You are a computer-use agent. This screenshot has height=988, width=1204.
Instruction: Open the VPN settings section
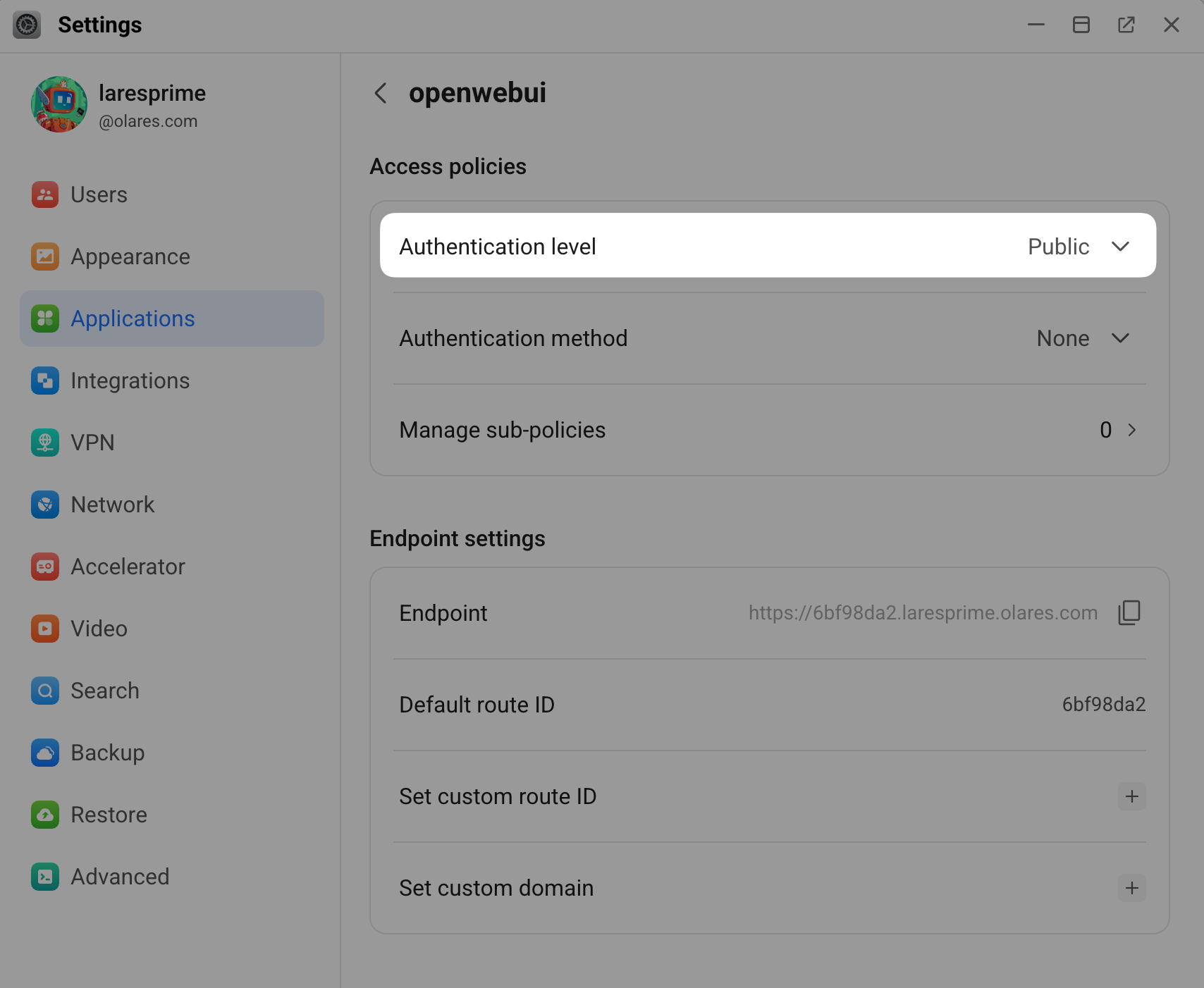(172, 443)
